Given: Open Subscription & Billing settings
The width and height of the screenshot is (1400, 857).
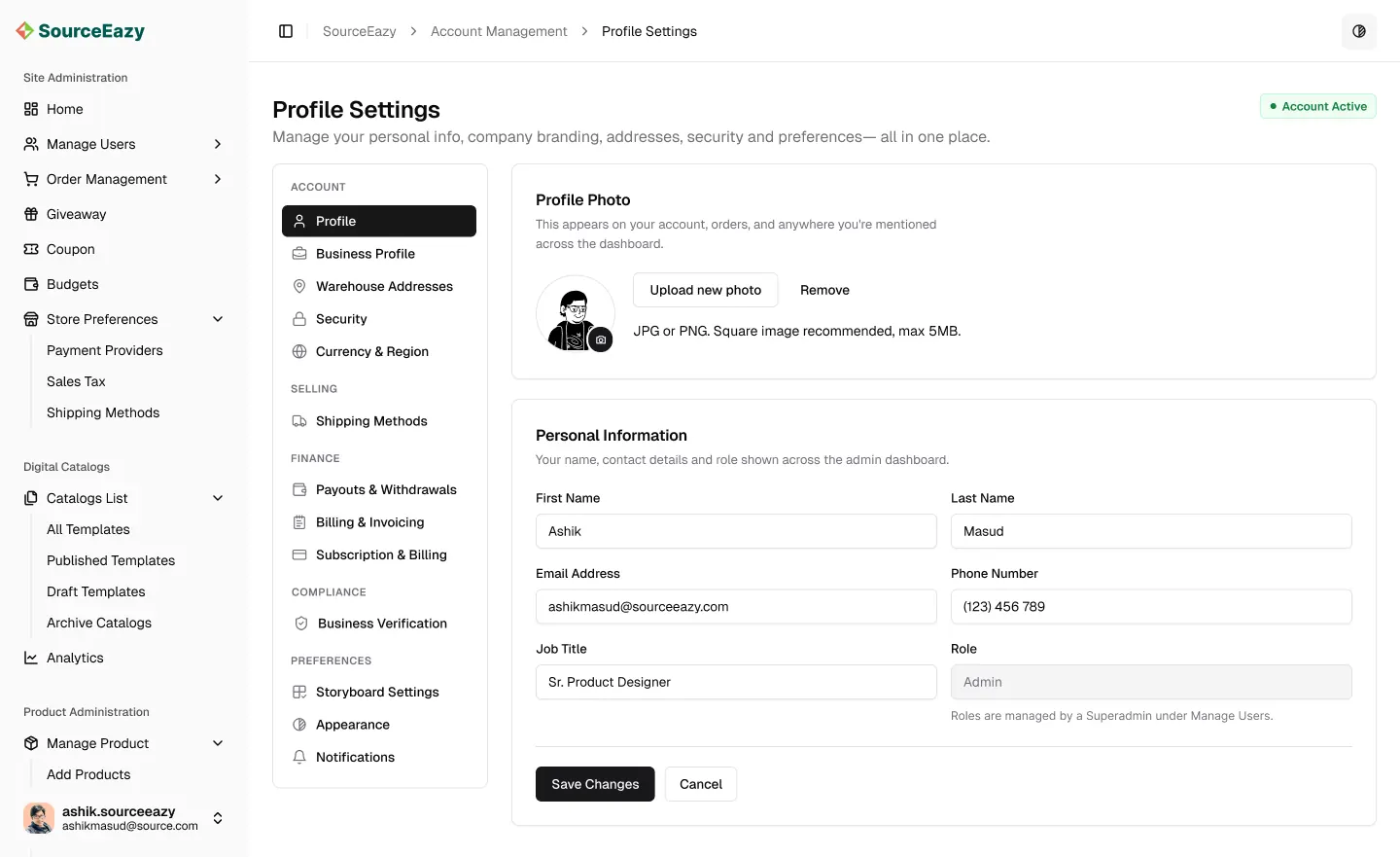Looking at the screenshot, I should [379, 554].
